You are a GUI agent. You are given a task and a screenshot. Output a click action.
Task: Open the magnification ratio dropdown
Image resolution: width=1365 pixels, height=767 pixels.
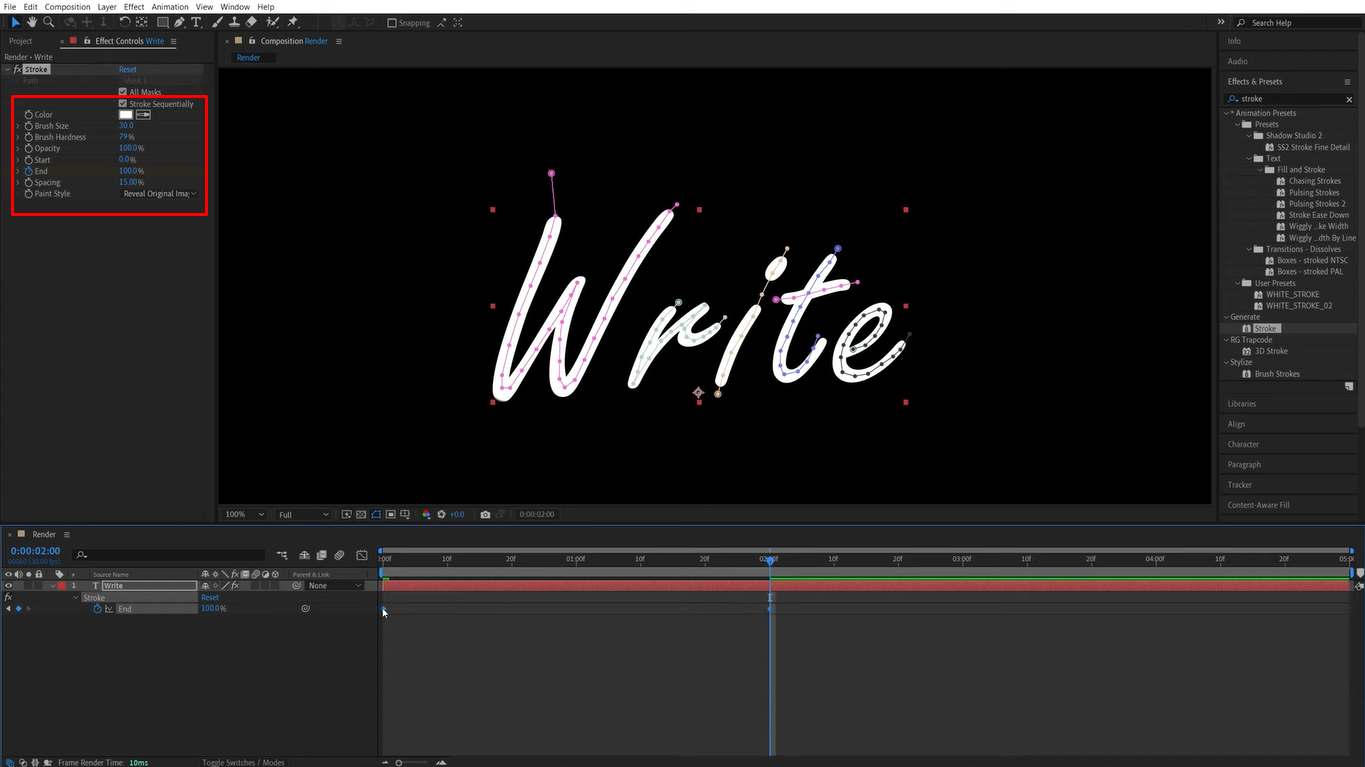coord(243,514)
